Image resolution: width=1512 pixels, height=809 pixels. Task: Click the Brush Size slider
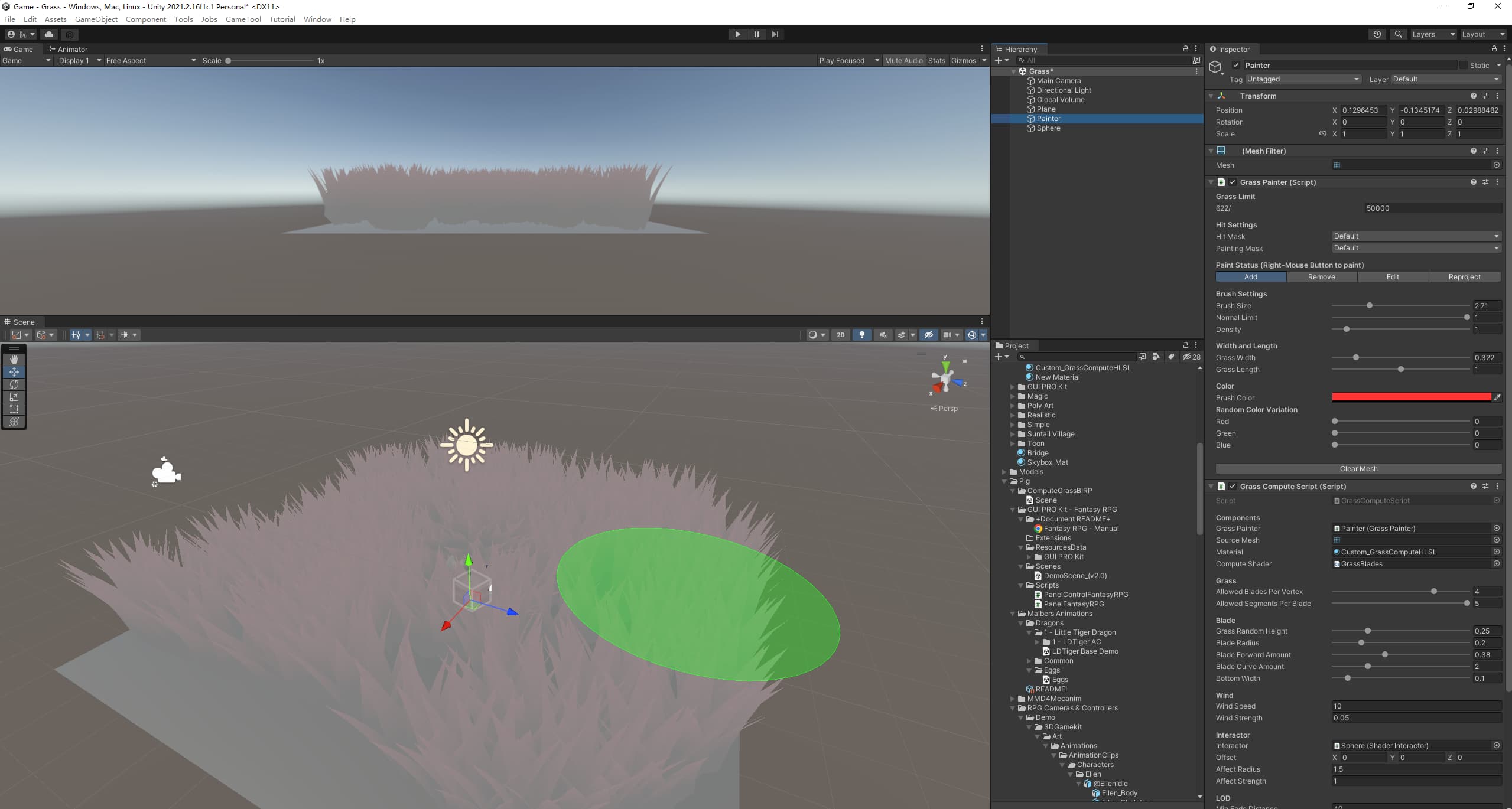1400,306
